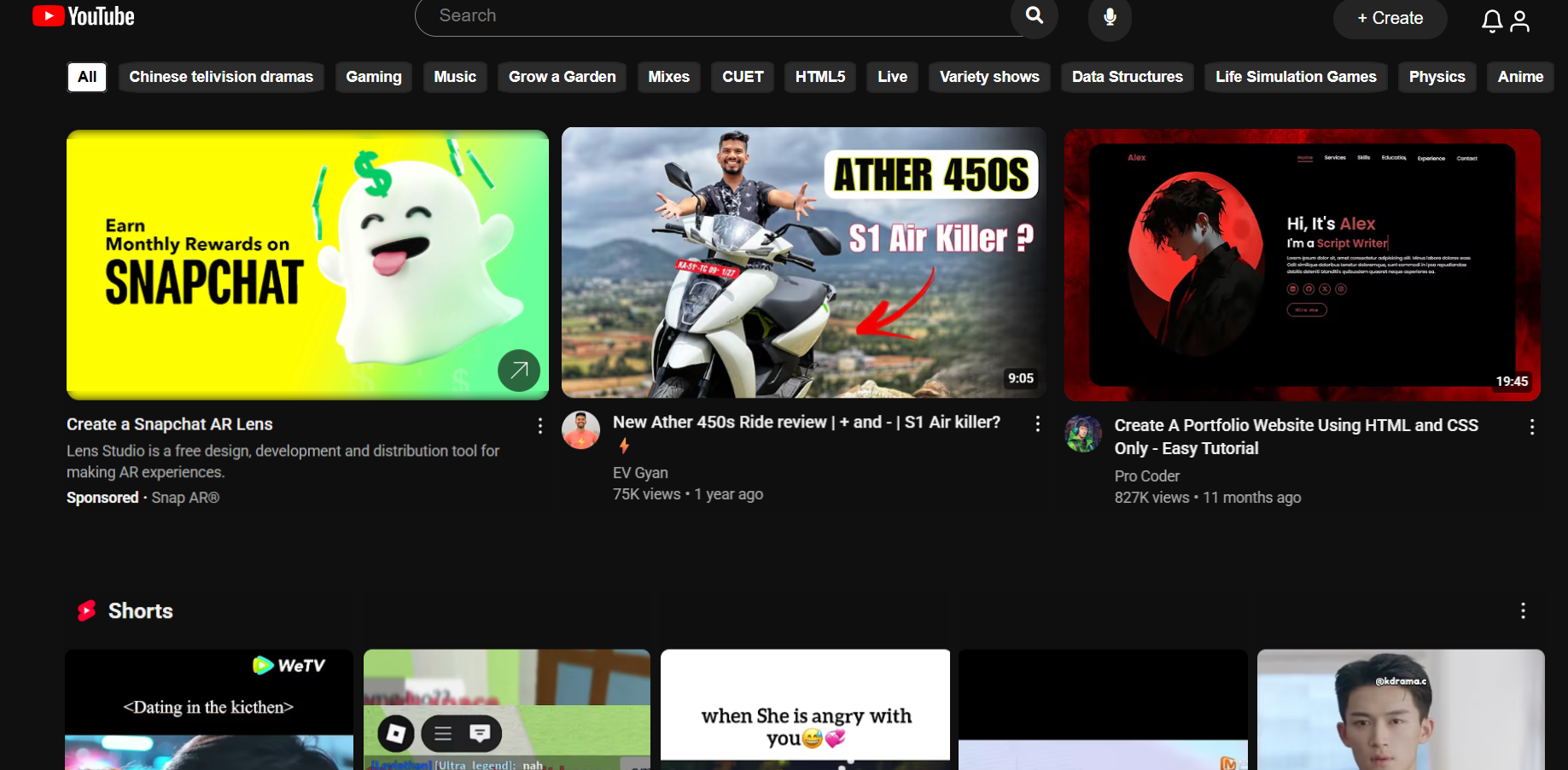Image resolution: width=1568 pixels, height=770 pixels.
Task: Filter by the Music chip
Action: tap(454, 77)
